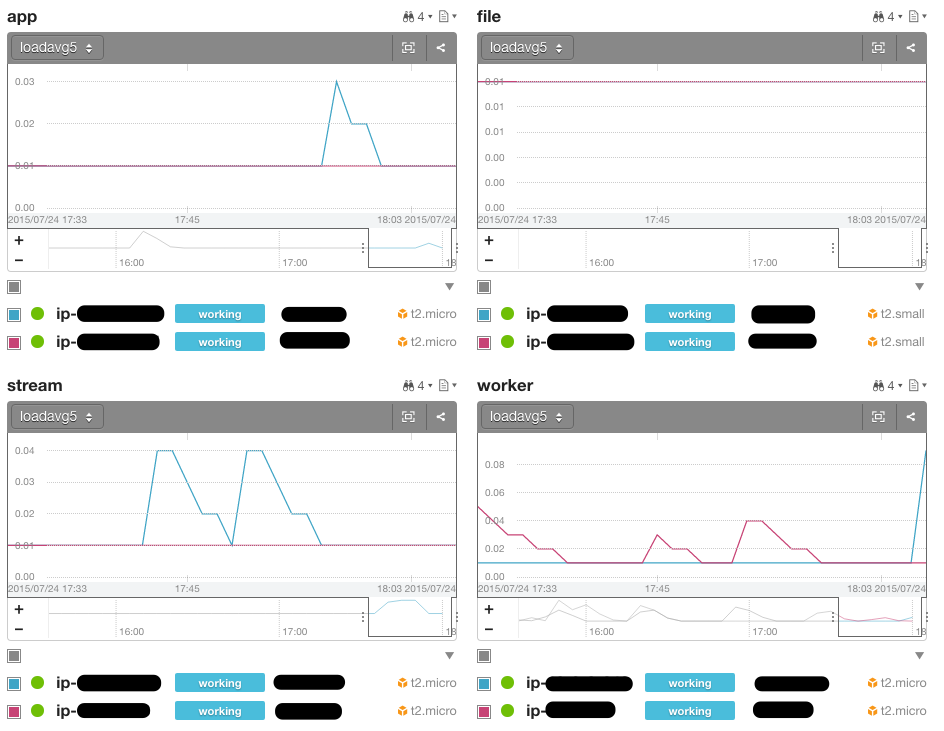
Task: Toggle pink series checkbox for second file host
Action: point(484,343)
